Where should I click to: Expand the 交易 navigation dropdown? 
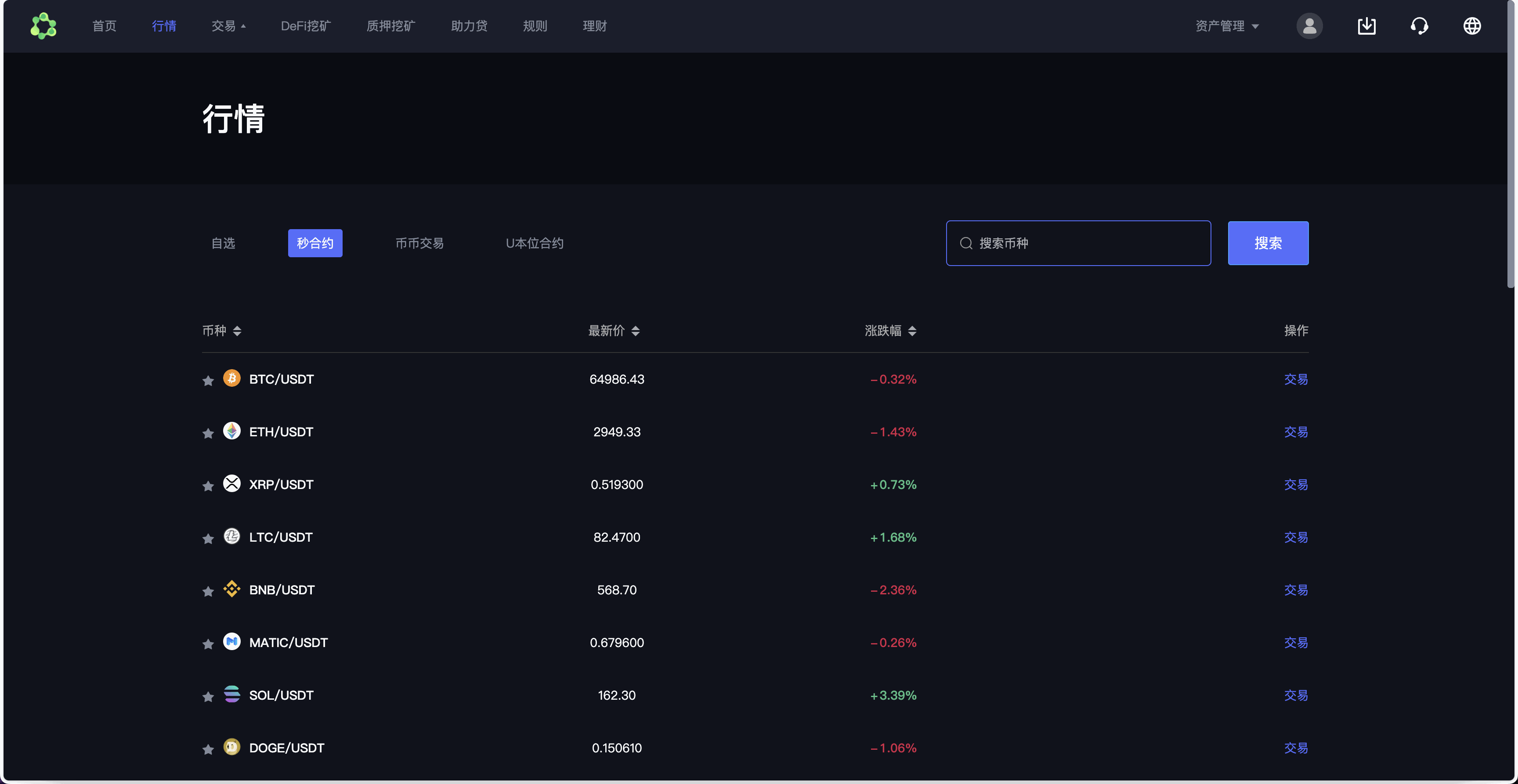pos(229,26)
